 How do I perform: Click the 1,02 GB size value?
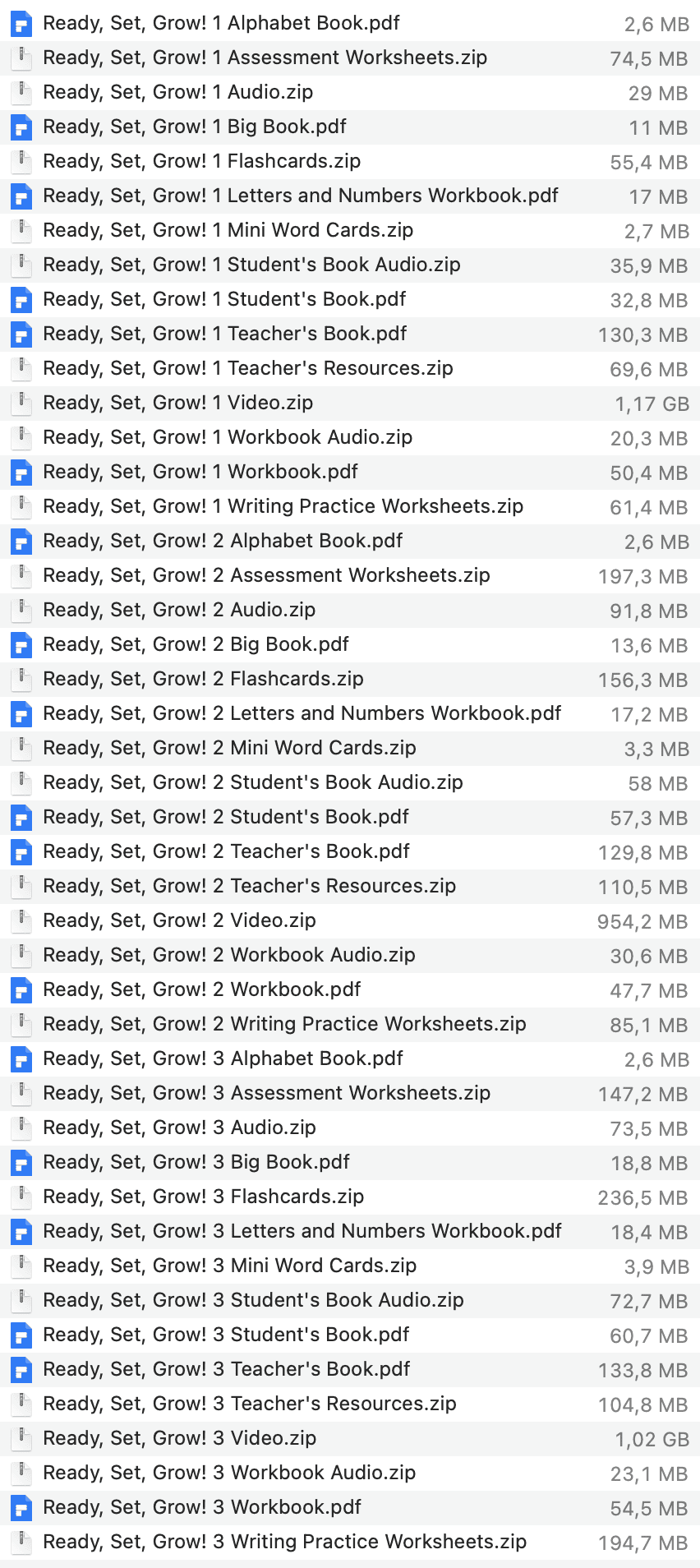point(652,1440)
